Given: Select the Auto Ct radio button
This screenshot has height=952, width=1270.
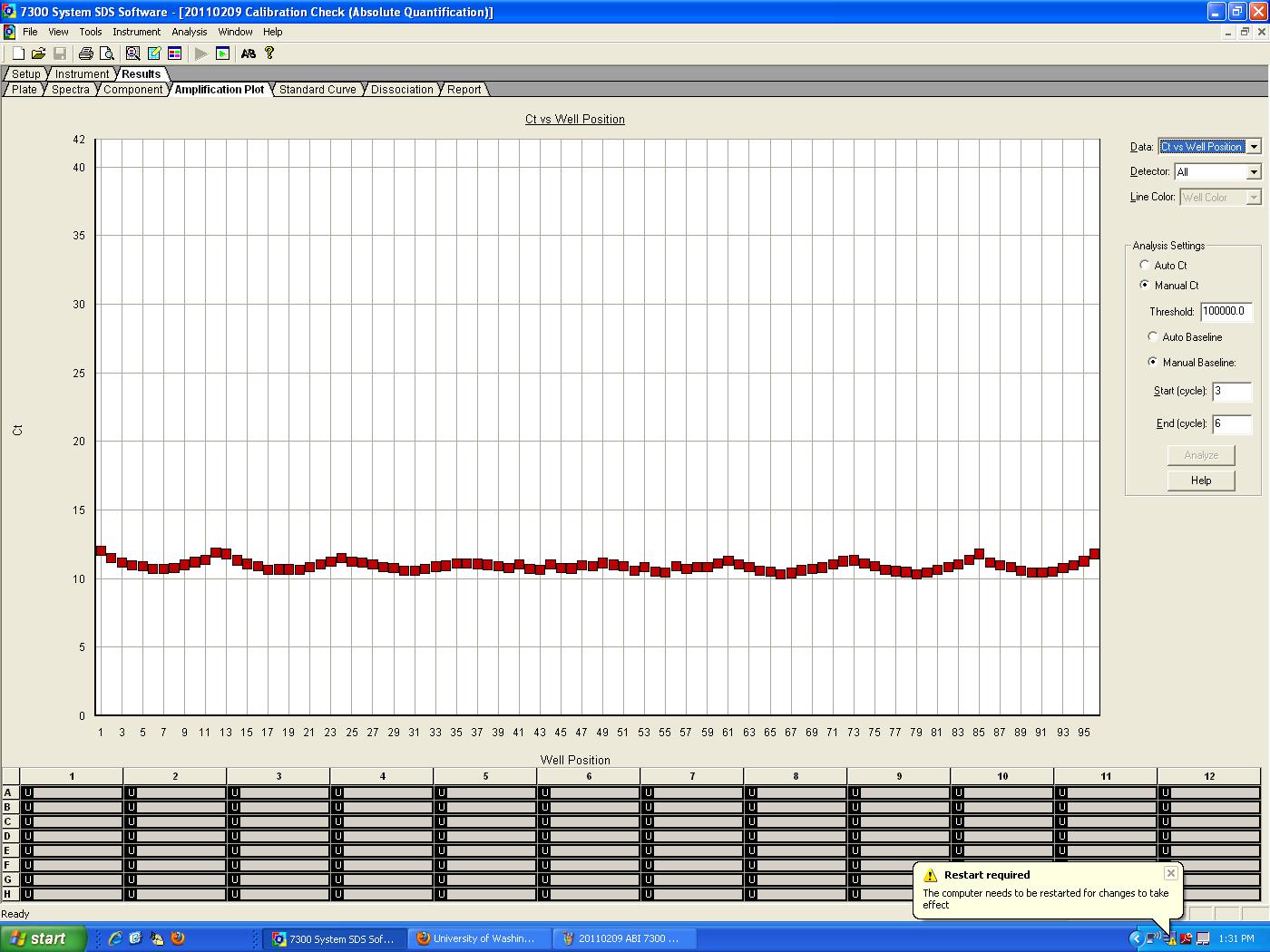Looking at the screenshot, I should pyautogui.click(x=1145, y=265).
